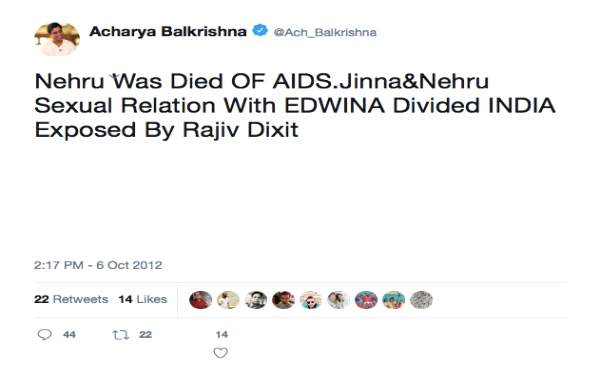Click the eighth teal liker avatar
The width and height of the screenshot is (600, 365).
point(394,300)
